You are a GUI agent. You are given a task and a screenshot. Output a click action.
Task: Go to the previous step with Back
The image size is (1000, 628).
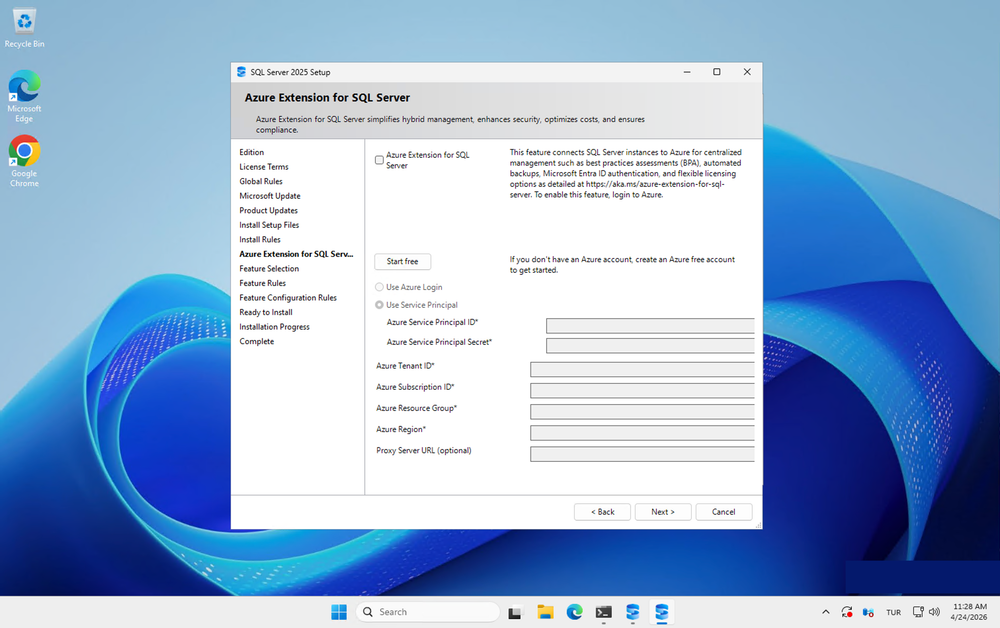602,512
